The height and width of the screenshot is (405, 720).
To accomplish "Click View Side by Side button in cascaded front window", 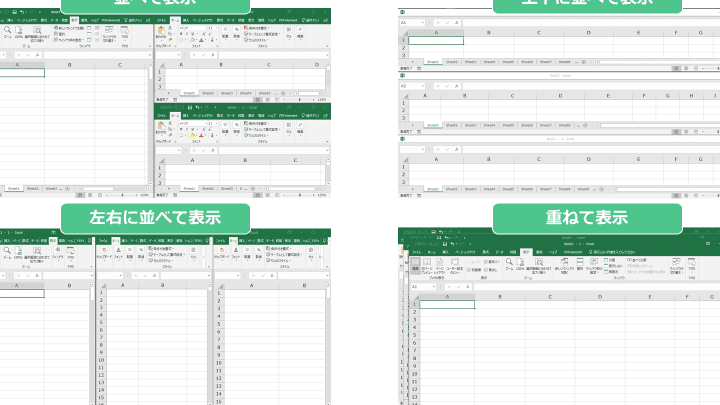I will pyautogui.click(x=639, y=260).
